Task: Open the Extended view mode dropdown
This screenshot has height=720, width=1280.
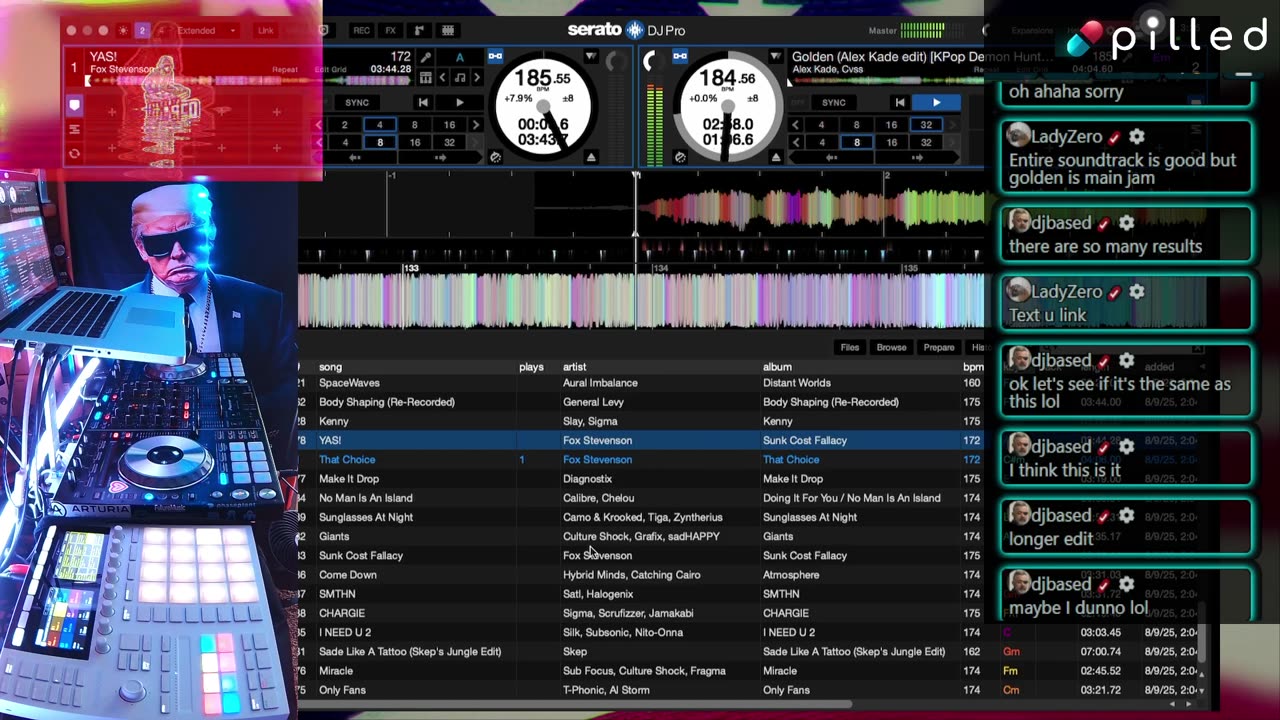Action: click(207, 31)
